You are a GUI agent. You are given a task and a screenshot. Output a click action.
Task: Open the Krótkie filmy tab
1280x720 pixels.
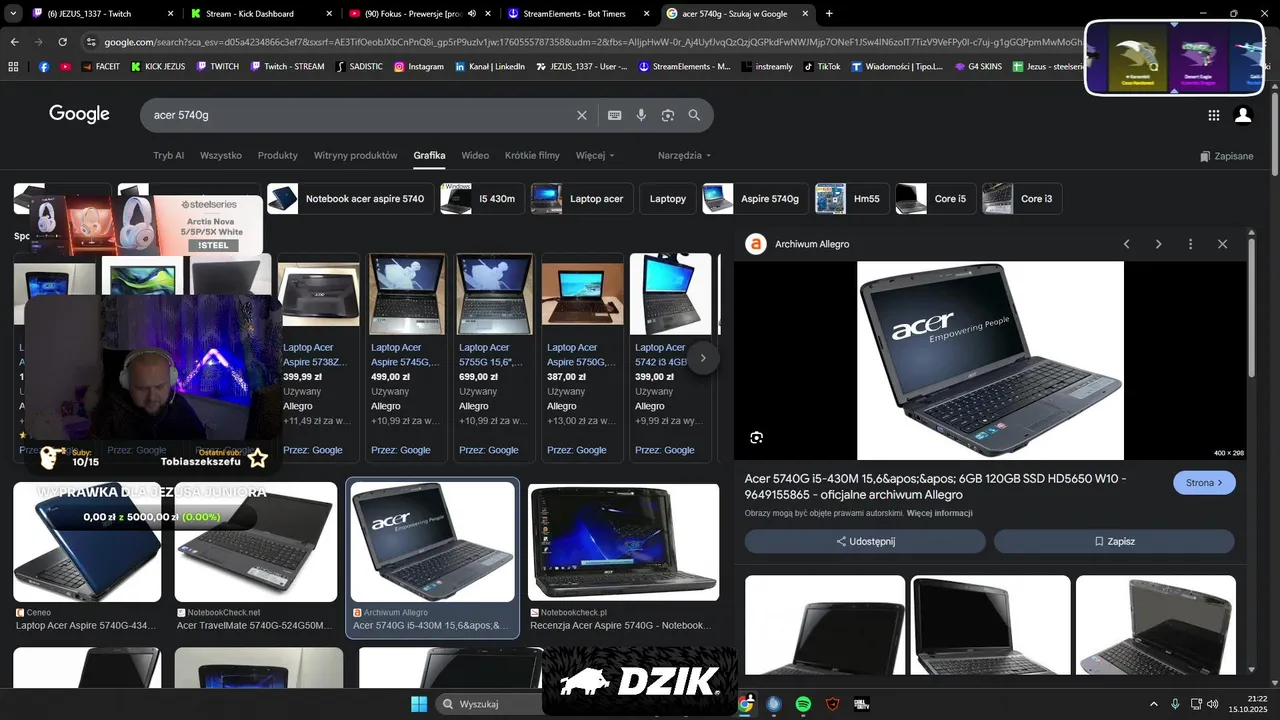tap(532, 156)
